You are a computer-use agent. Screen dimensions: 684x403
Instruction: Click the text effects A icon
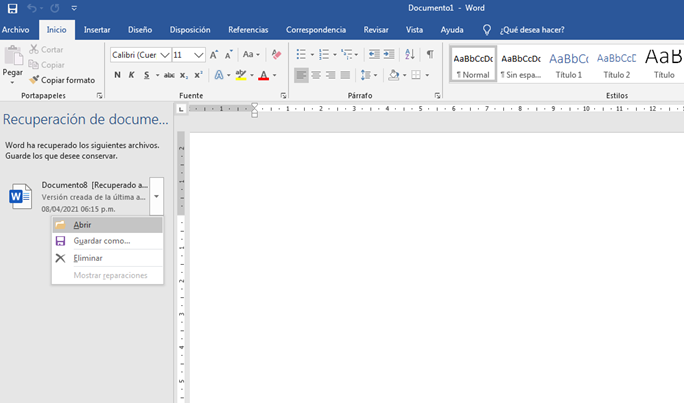pos(219,75)
